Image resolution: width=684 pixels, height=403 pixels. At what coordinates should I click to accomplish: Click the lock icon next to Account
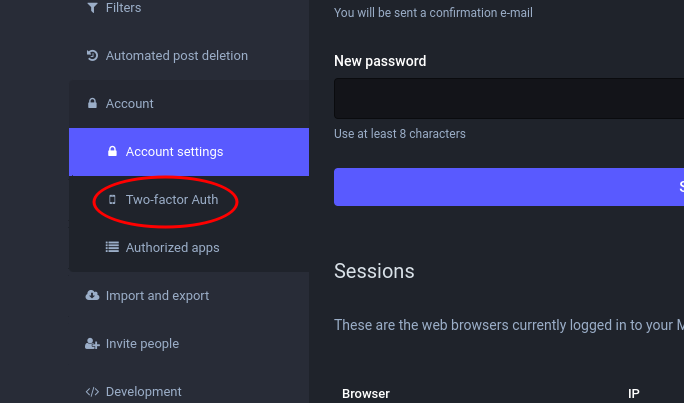(92, 103)
